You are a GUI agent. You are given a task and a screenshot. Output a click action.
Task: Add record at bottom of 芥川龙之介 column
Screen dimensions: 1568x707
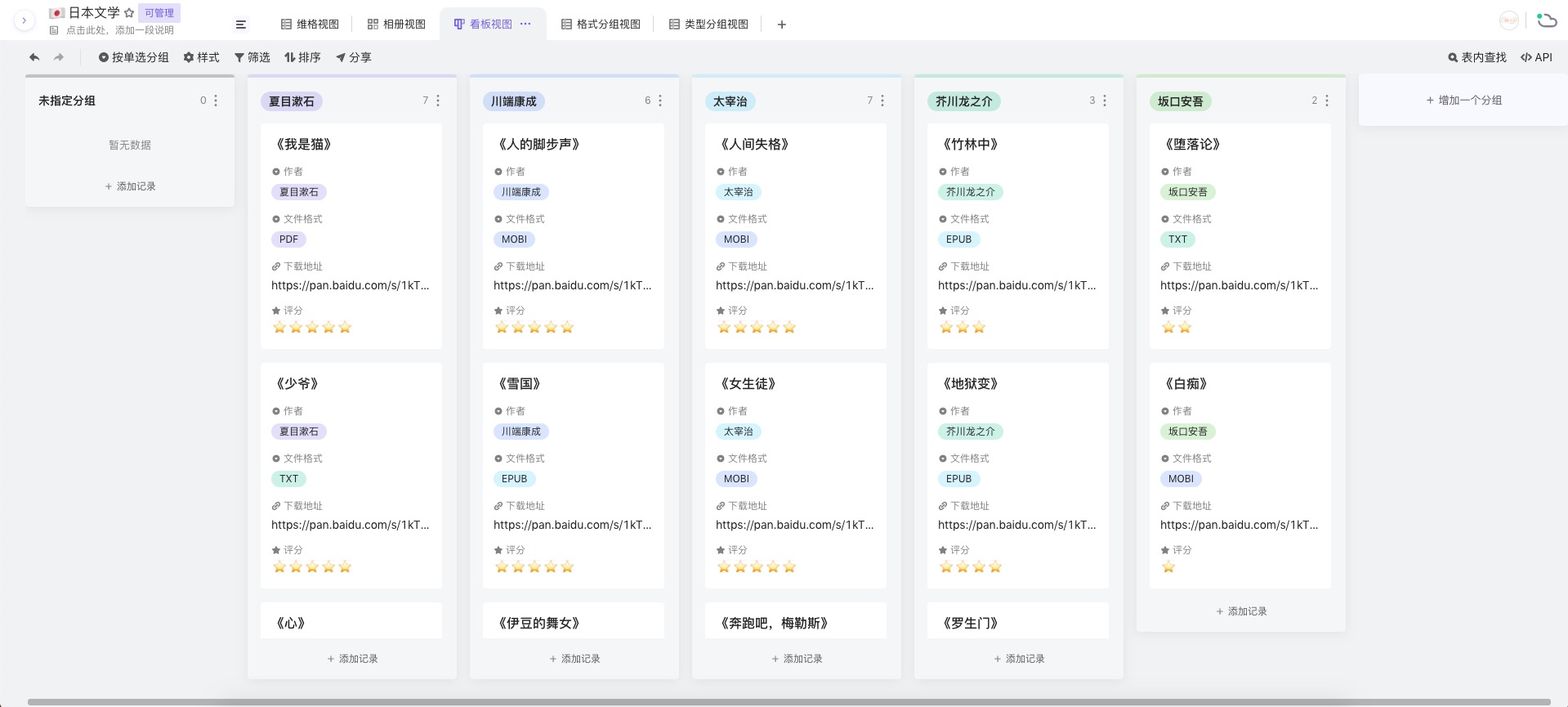coord(1019,659)
